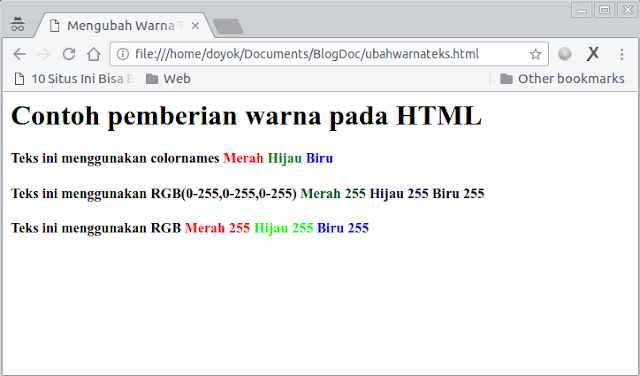This screenshot has height=376, width=640.
Task: Click the text Teks ini menggunakan colornames
Action: point(115,158)
